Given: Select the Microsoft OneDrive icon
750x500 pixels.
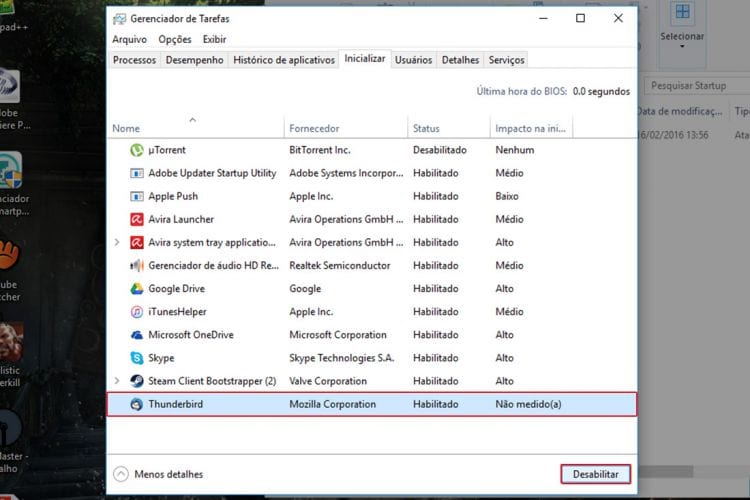Looking at the screenshot, I should (x=137, y=335).
